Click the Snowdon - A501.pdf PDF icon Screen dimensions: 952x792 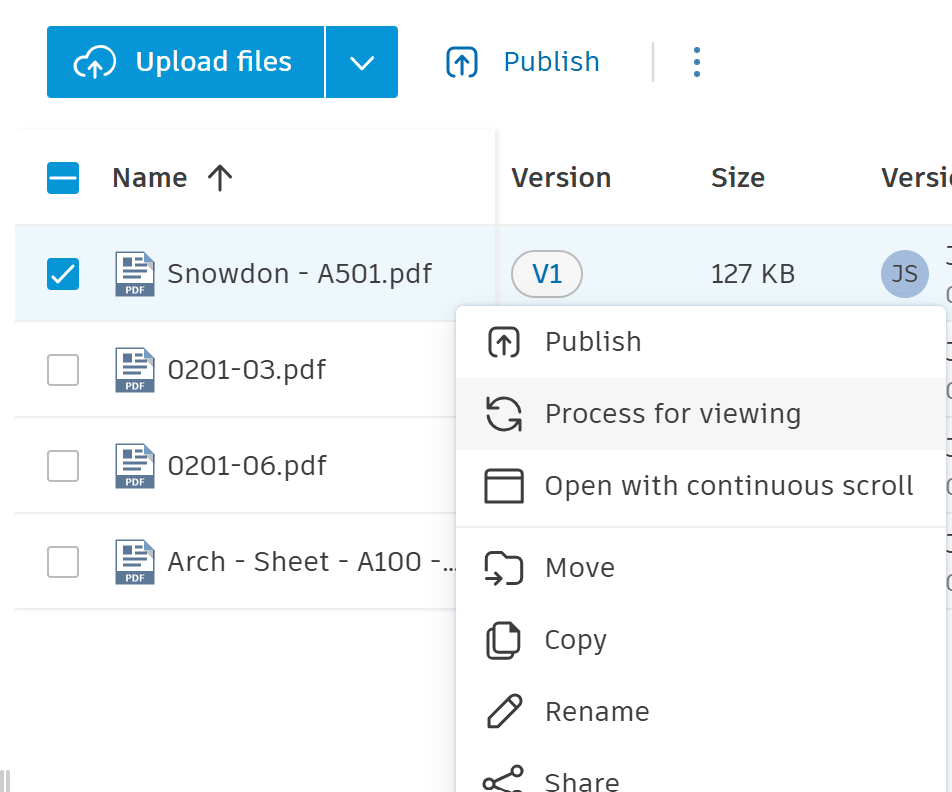pos(135,274)
